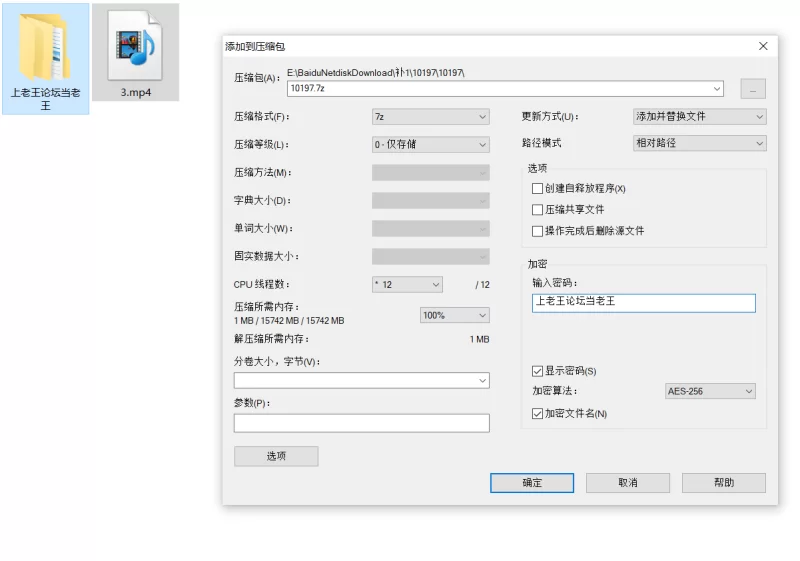
Task: Enable 操作完成后删除源文件 checkbox
Action: [x=538, y=231]
